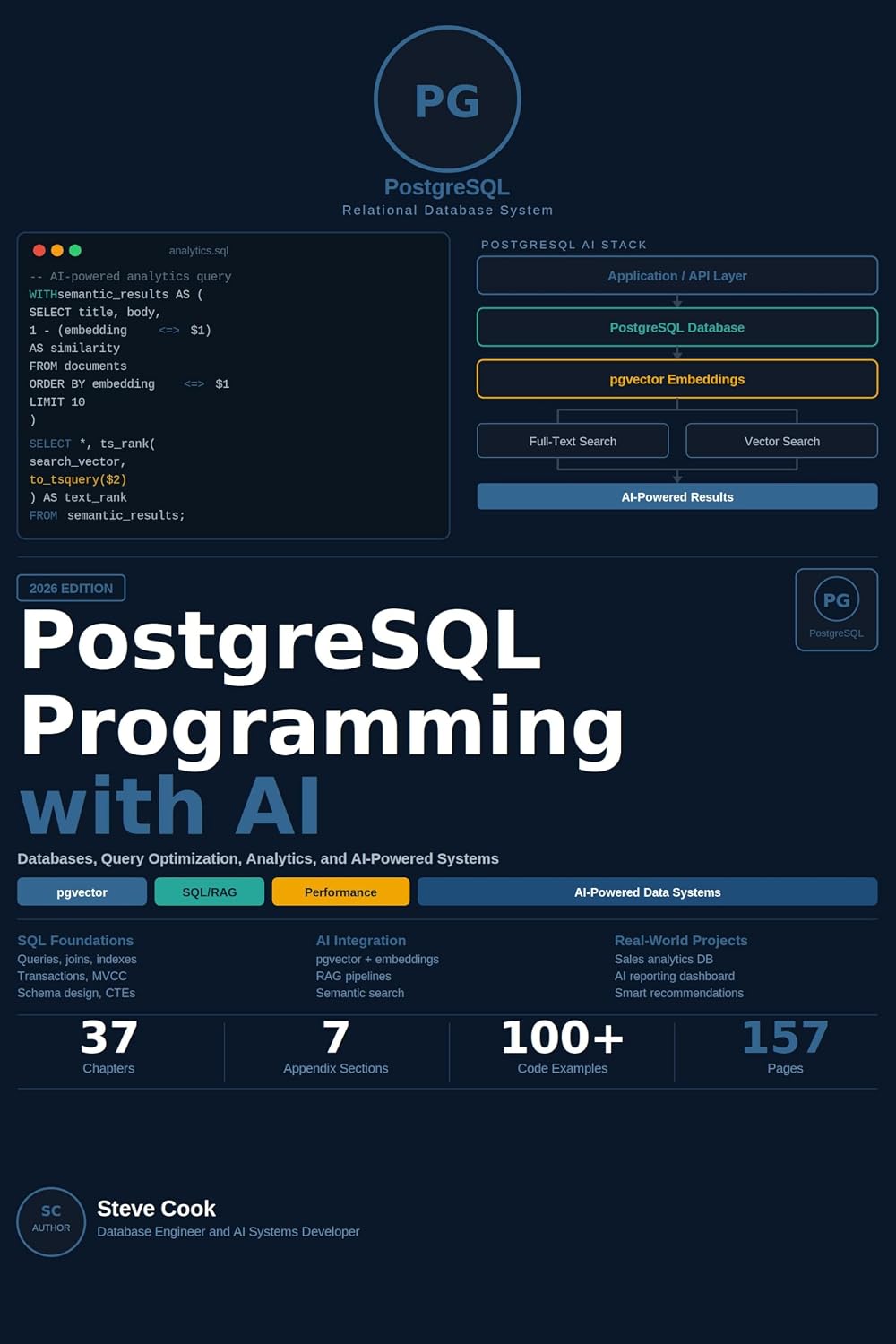Viewport: 896px width, 1344px height.
Task: Select the SQL/RAG tag
Action: 210,892
